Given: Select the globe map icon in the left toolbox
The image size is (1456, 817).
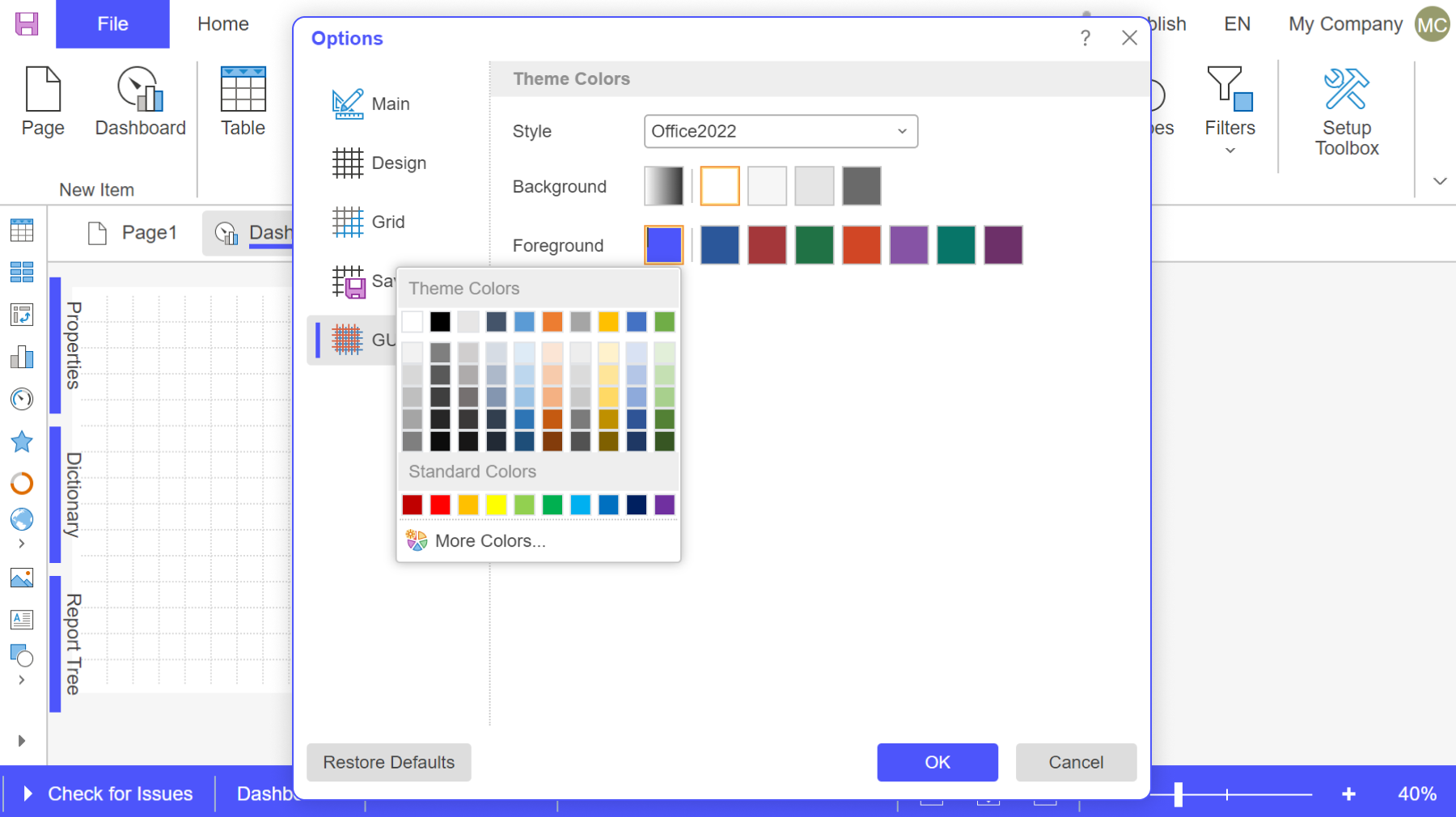Looking at the screenshot, I should (22, 519).
